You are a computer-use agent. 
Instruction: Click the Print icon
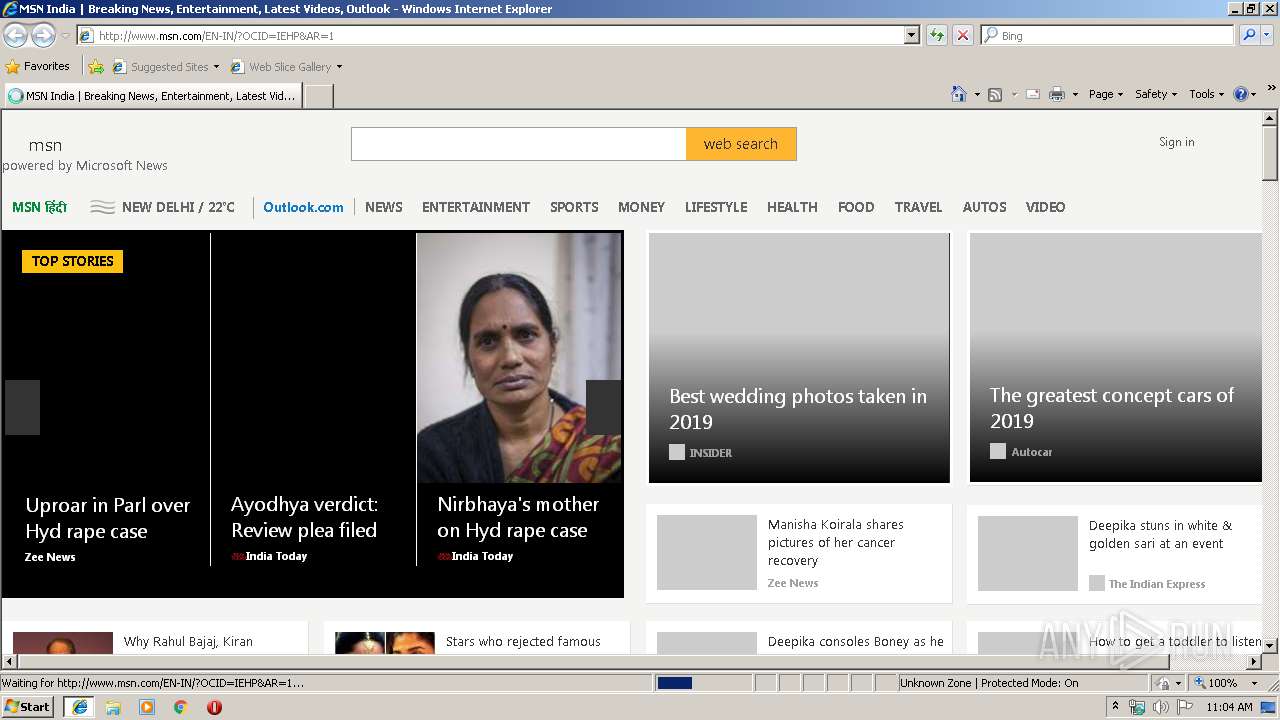[x=1057, y=94]
